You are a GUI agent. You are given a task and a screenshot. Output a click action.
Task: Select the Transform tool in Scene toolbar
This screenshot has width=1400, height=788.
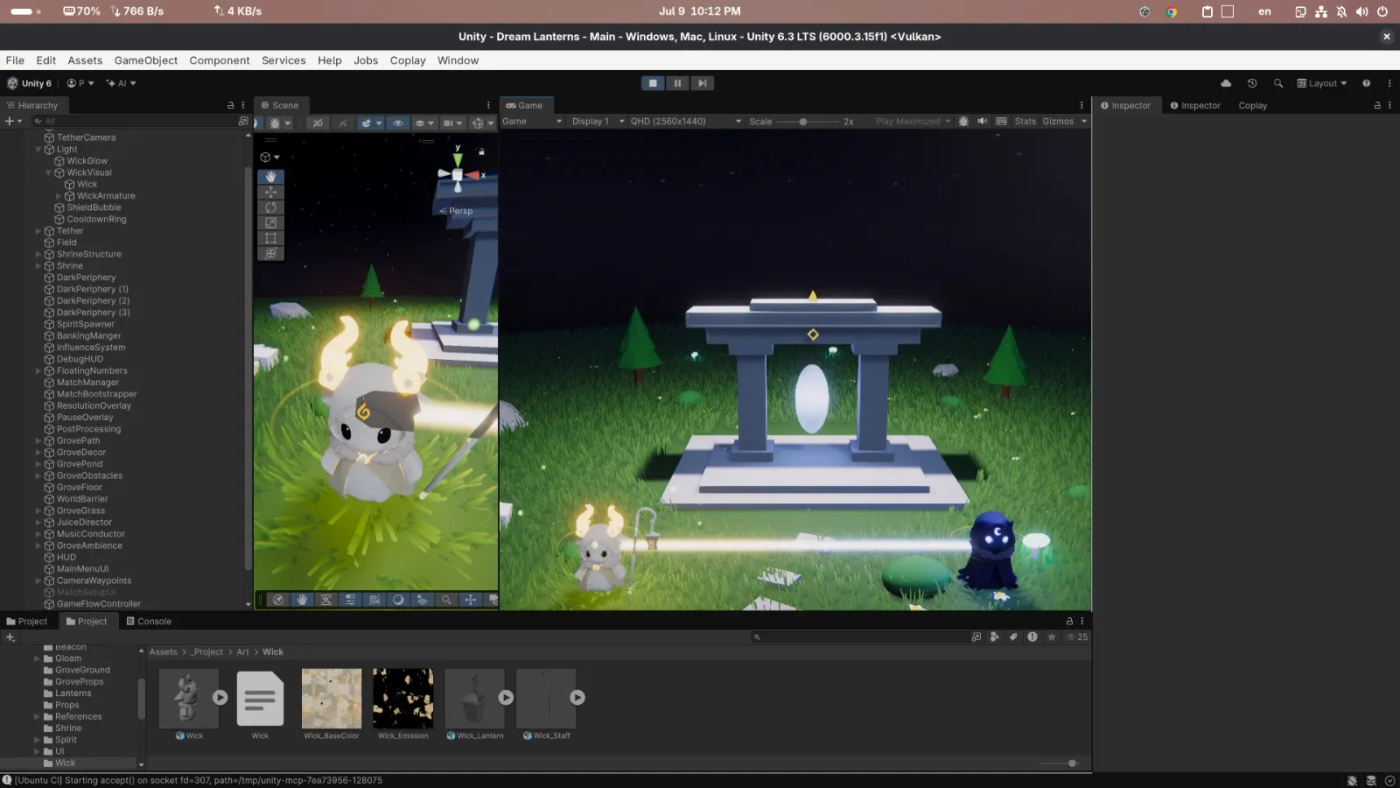271,253
